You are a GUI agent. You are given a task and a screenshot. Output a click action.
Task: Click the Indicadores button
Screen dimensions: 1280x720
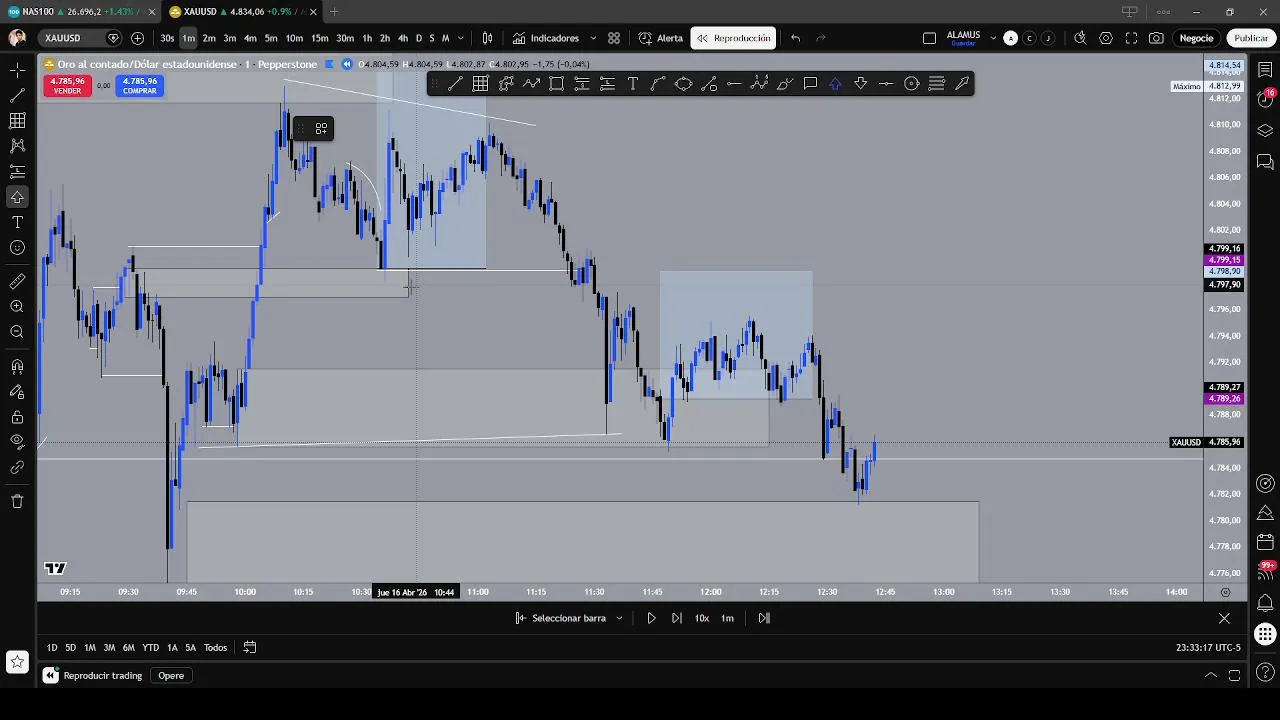pos(546,38)
